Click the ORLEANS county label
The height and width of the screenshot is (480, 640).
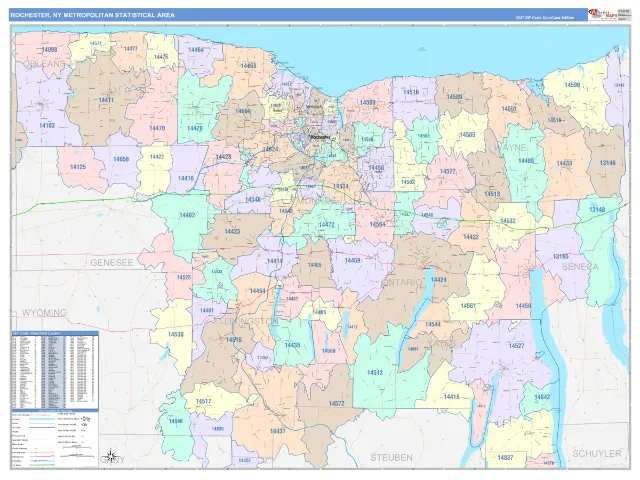click(x=44, y=64)
